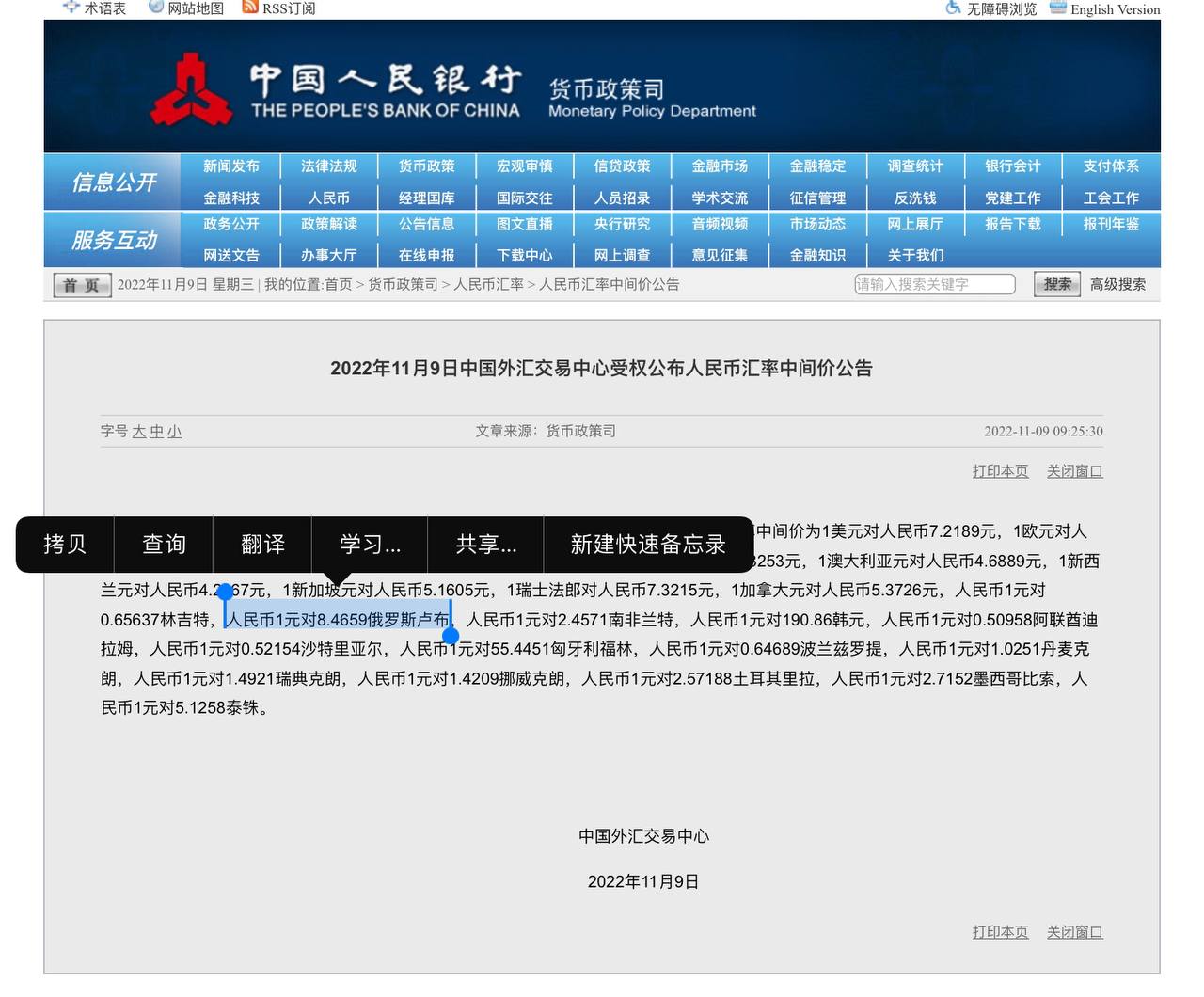The image size is (1204, 997).
Task: Open 高级搜索 advanced search
Action: pyautogui.click(x=1117, y=284)
